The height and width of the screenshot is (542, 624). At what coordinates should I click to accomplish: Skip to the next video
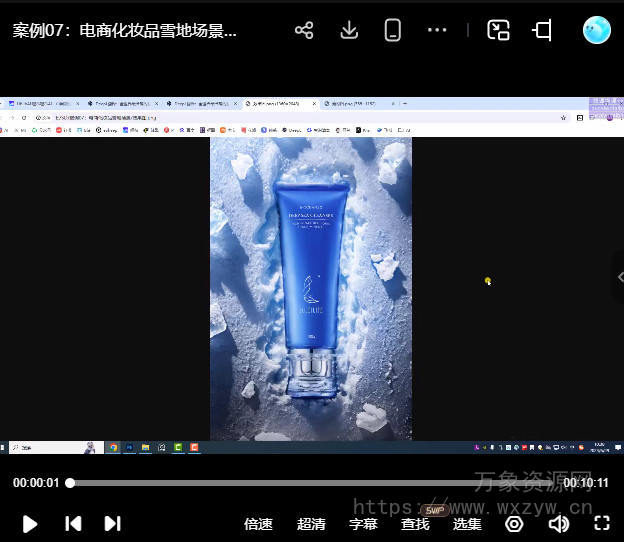(113, 523)
